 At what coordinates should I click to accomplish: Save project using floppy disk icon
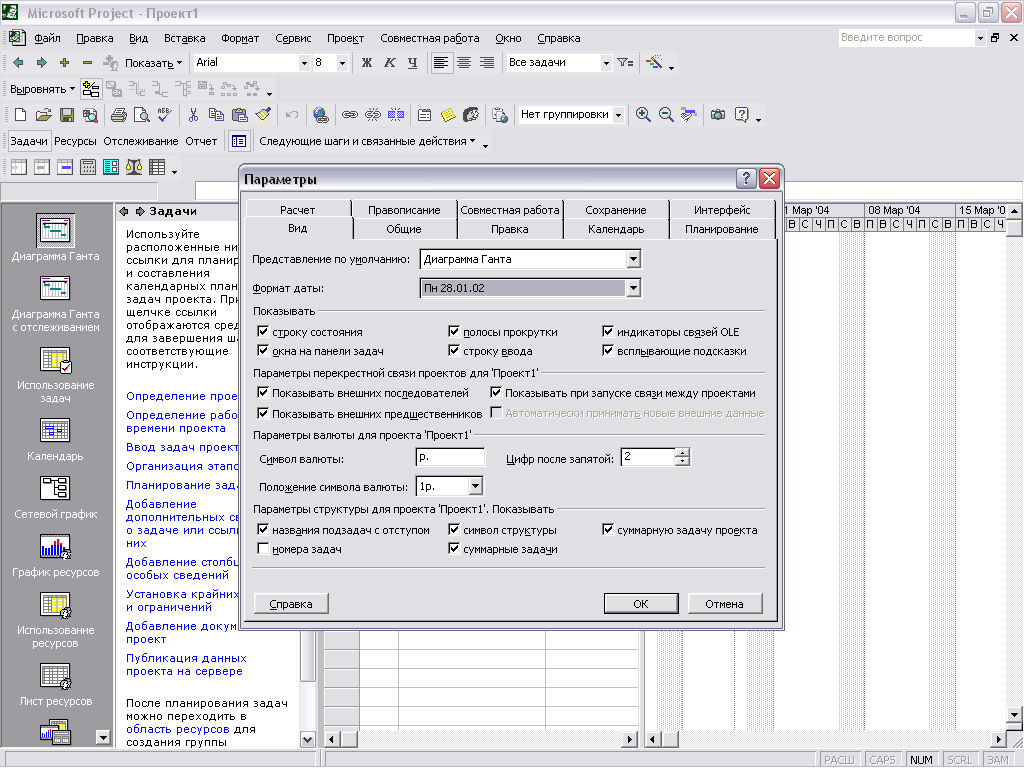click(x=67, y=115)
